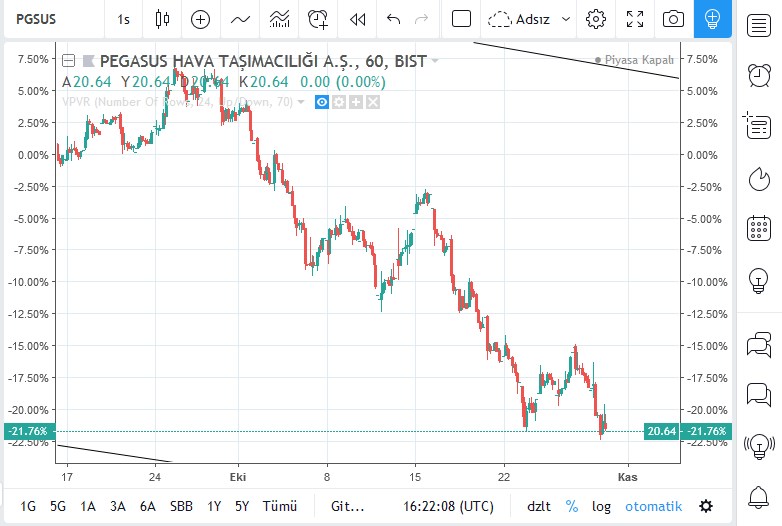Click the VPVR indicator plus icon

click(x=356, y=102)
